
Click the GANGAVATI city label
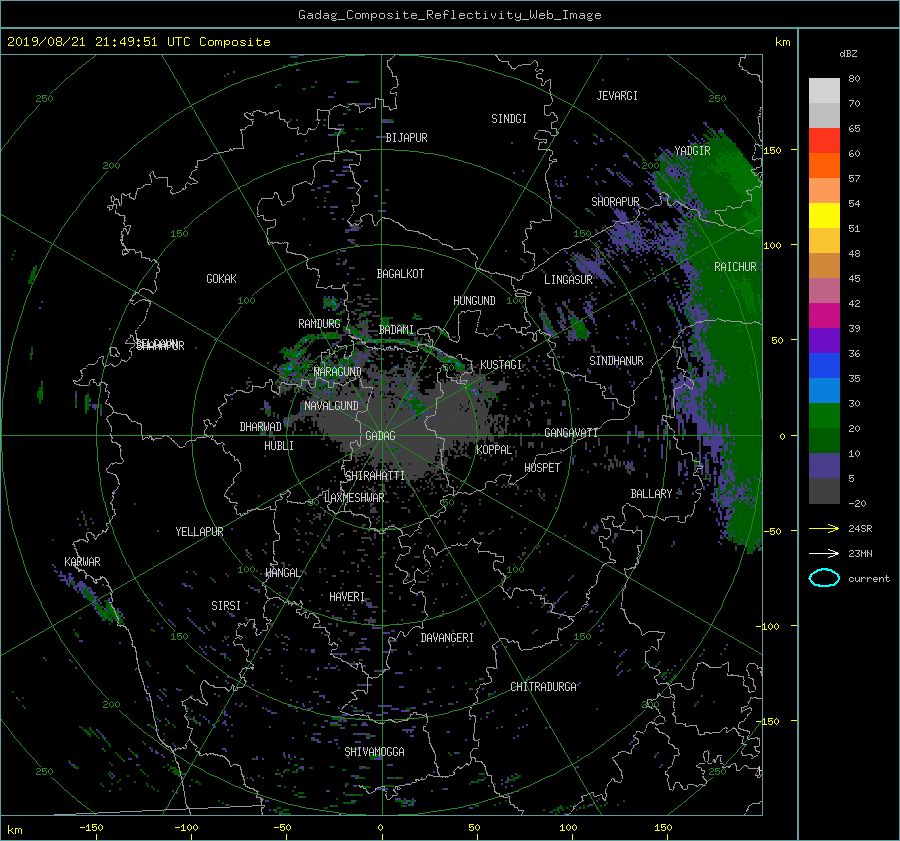click(571, 433)
